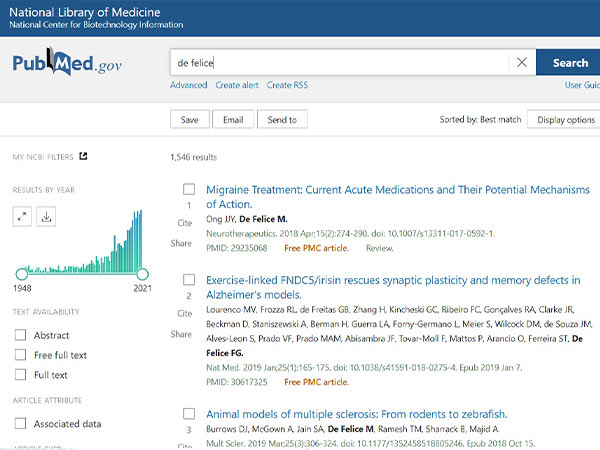The width and height of the screenshot is (600, 450).
Task: Enable the Free full text filter
Action: click(20, 355)
